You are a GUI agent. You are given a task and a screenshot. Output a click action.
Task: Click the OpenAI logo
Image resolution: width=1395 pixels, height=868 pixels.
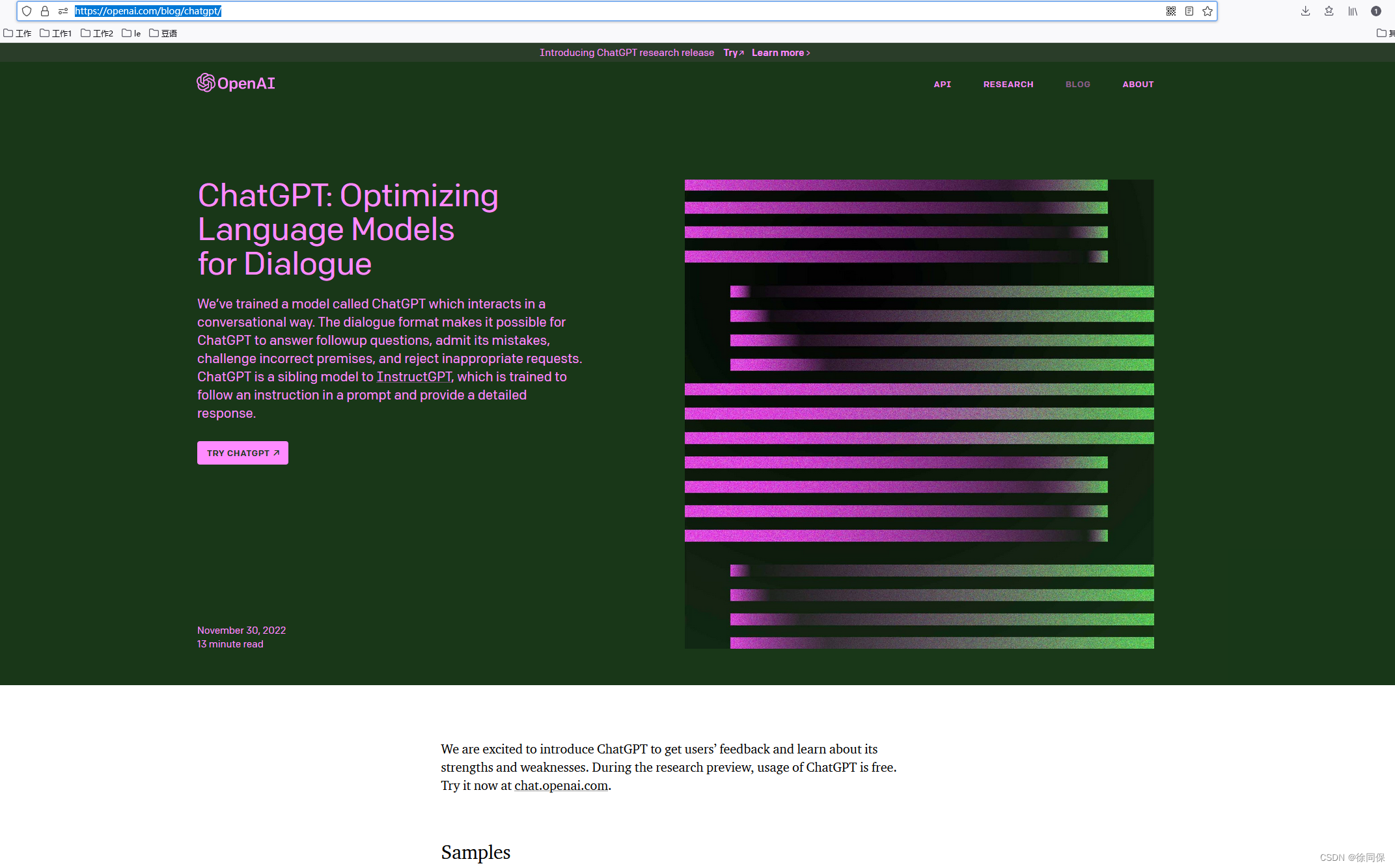tap(236, 83)
